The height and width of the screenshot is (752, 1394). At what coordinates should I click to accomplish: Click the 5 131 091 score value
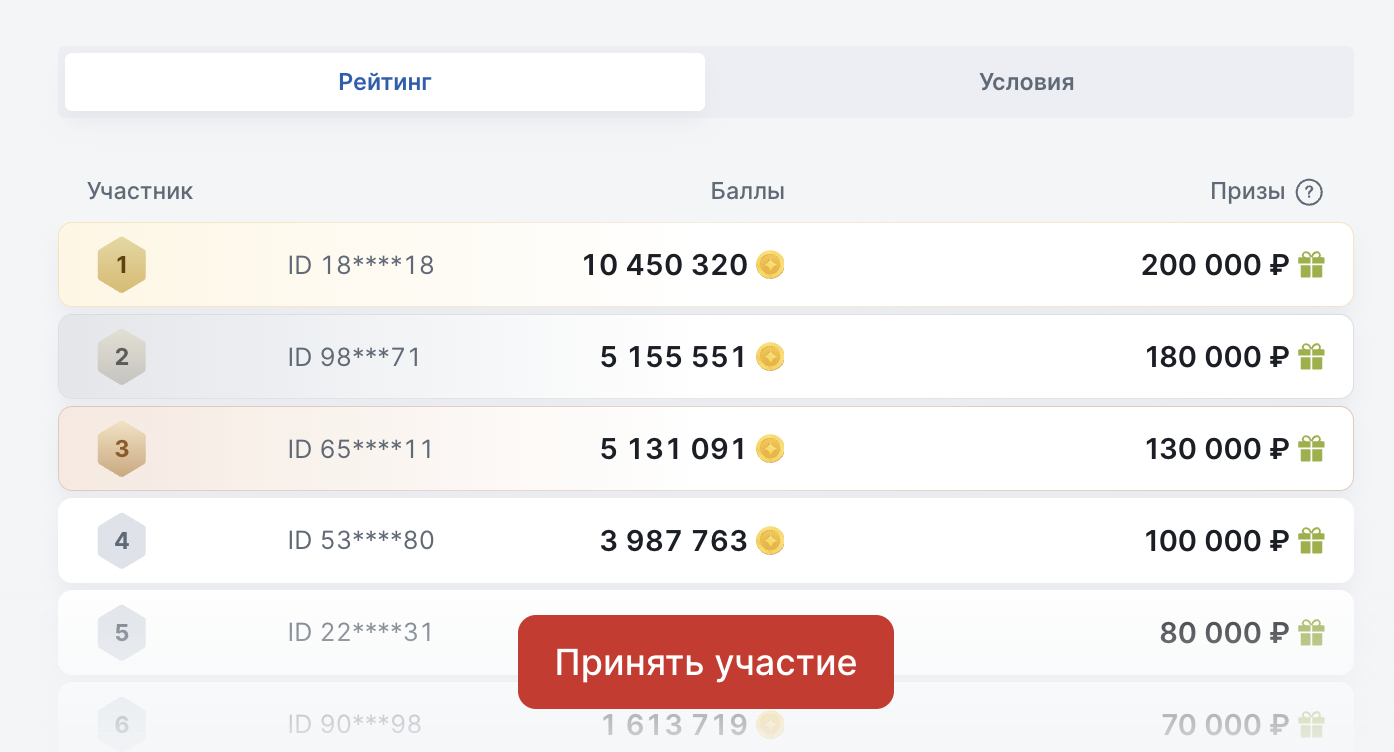point(673,449)
